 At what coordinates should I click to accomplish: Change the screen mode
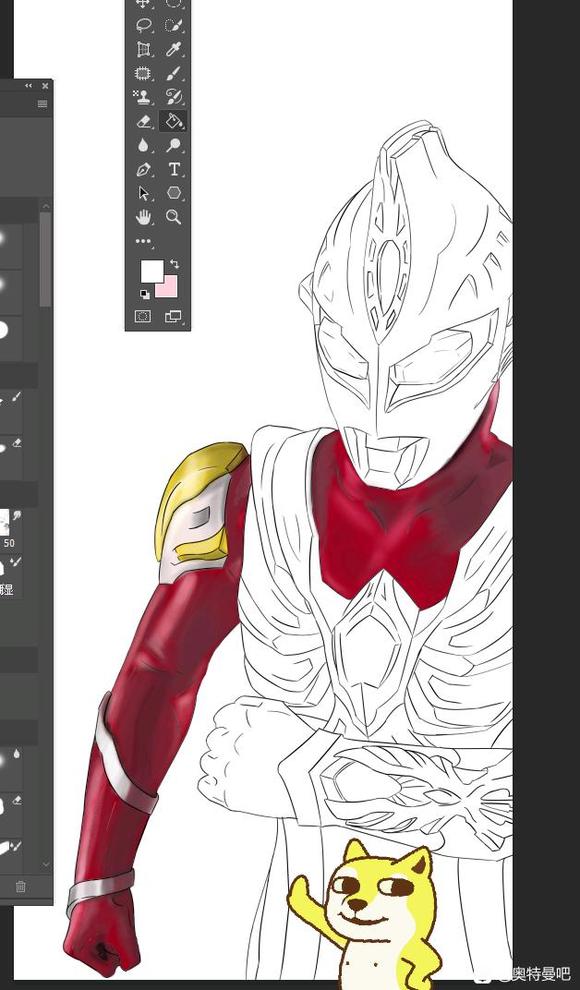click(173, 316)
